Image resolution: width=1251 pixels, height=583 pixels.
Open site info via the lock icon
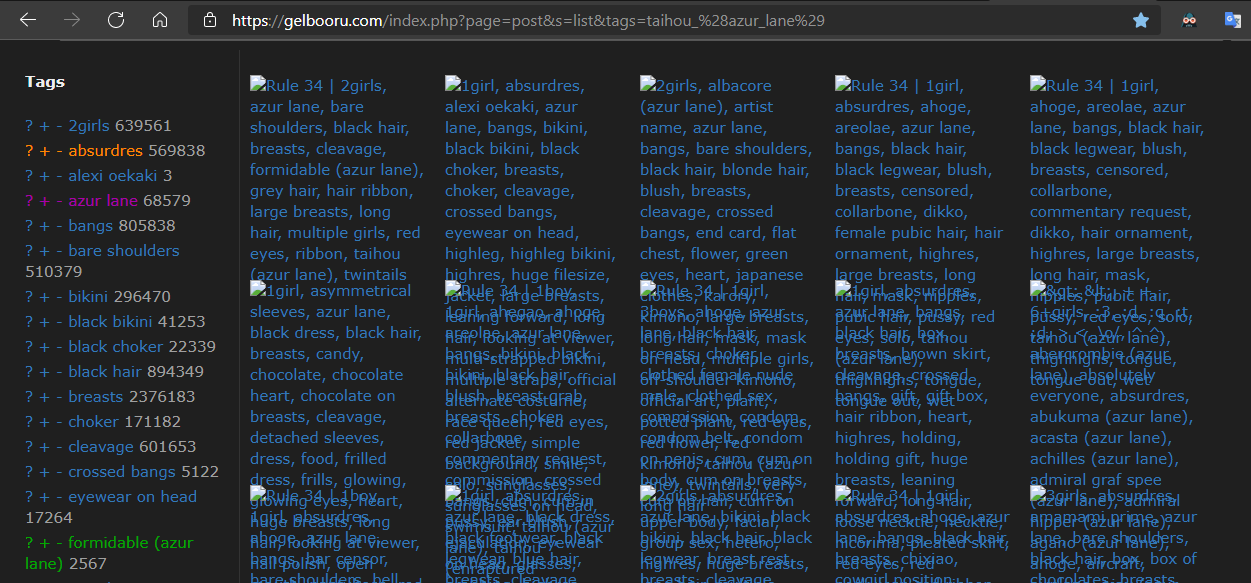pos(208,19)
